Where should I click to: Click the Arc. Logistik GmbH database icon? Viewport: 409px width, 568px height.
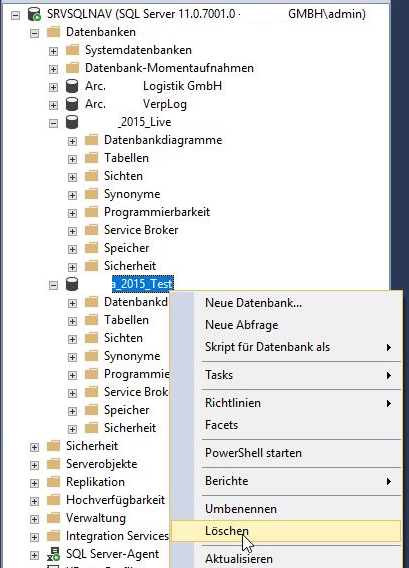(72, 86)
